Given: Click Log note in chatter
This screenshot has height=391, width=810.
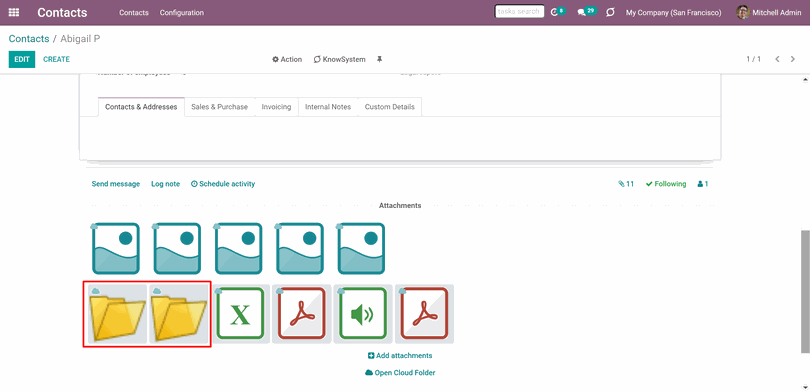Looking at the screenshot, I should point(165,184).
